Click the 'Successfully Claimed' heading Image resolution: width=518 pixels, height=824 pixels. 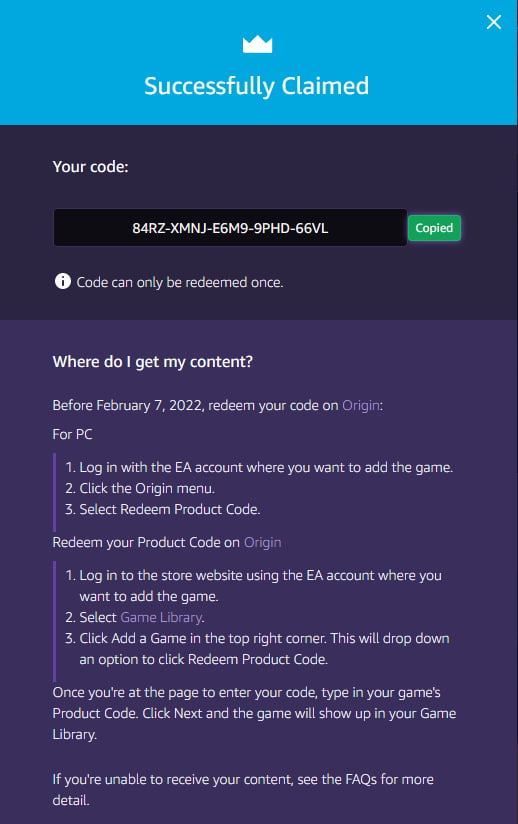(x=256, y=86)
